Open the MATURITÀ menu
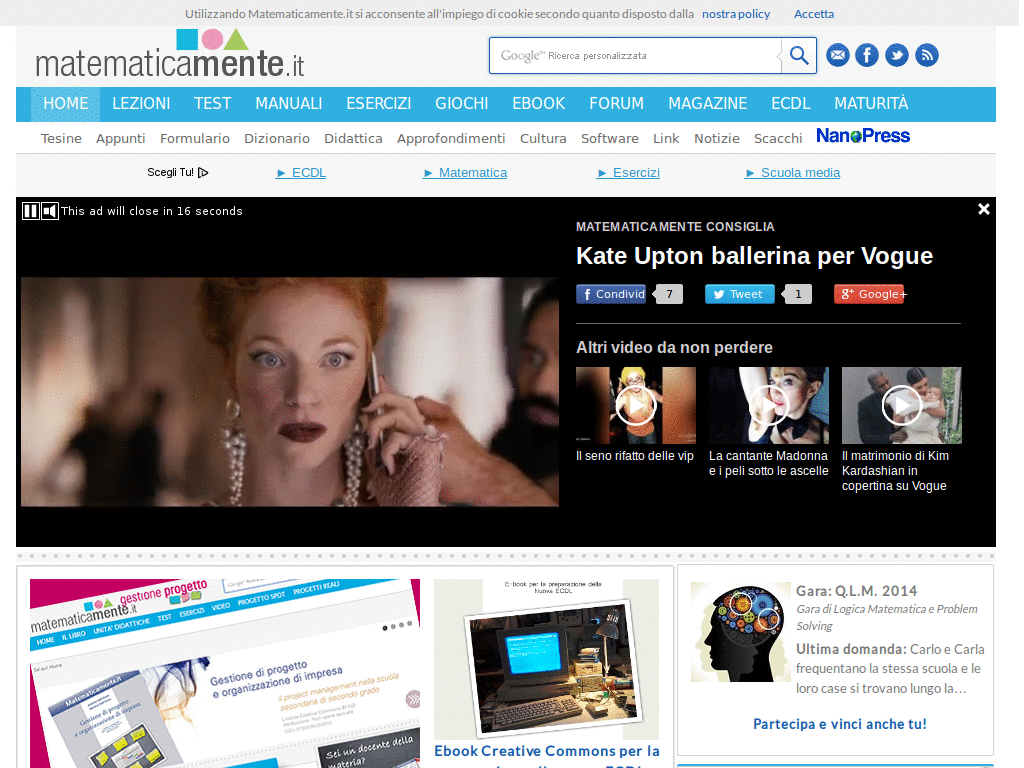 pos(871,104)
